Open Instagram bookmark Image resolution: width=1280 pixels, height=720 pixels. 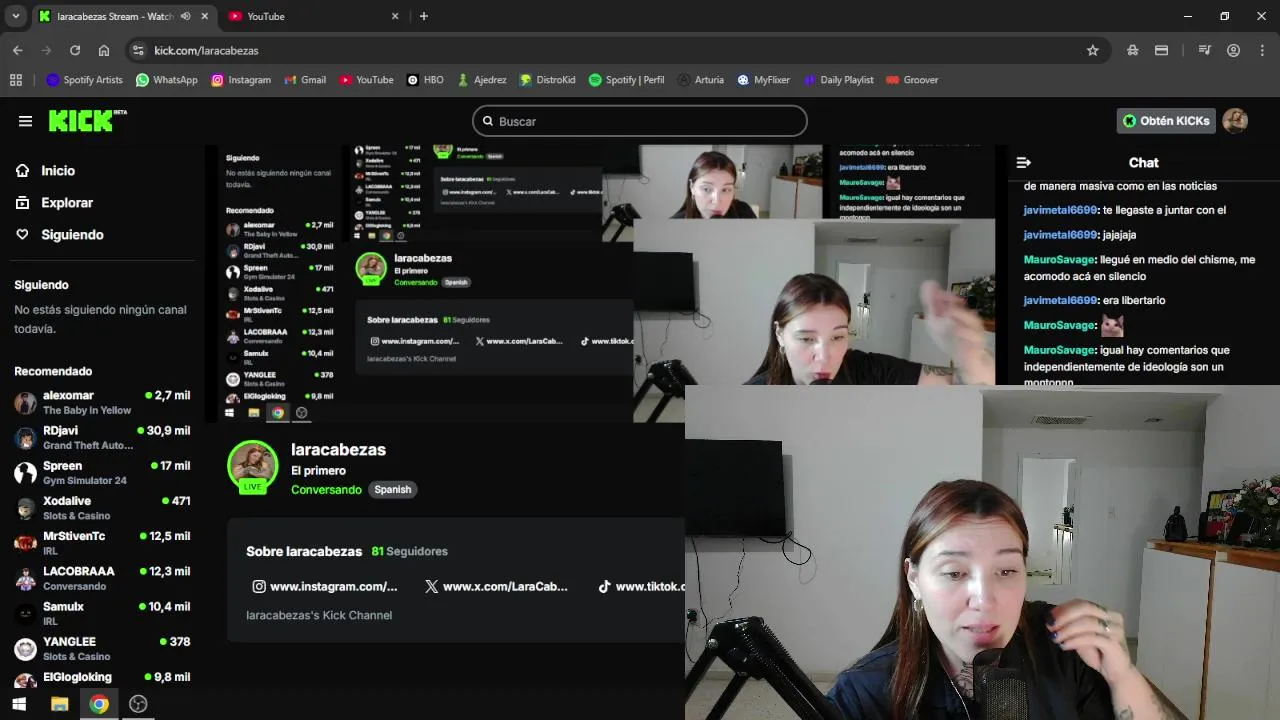pyautogui.click(x=241, y=80)
